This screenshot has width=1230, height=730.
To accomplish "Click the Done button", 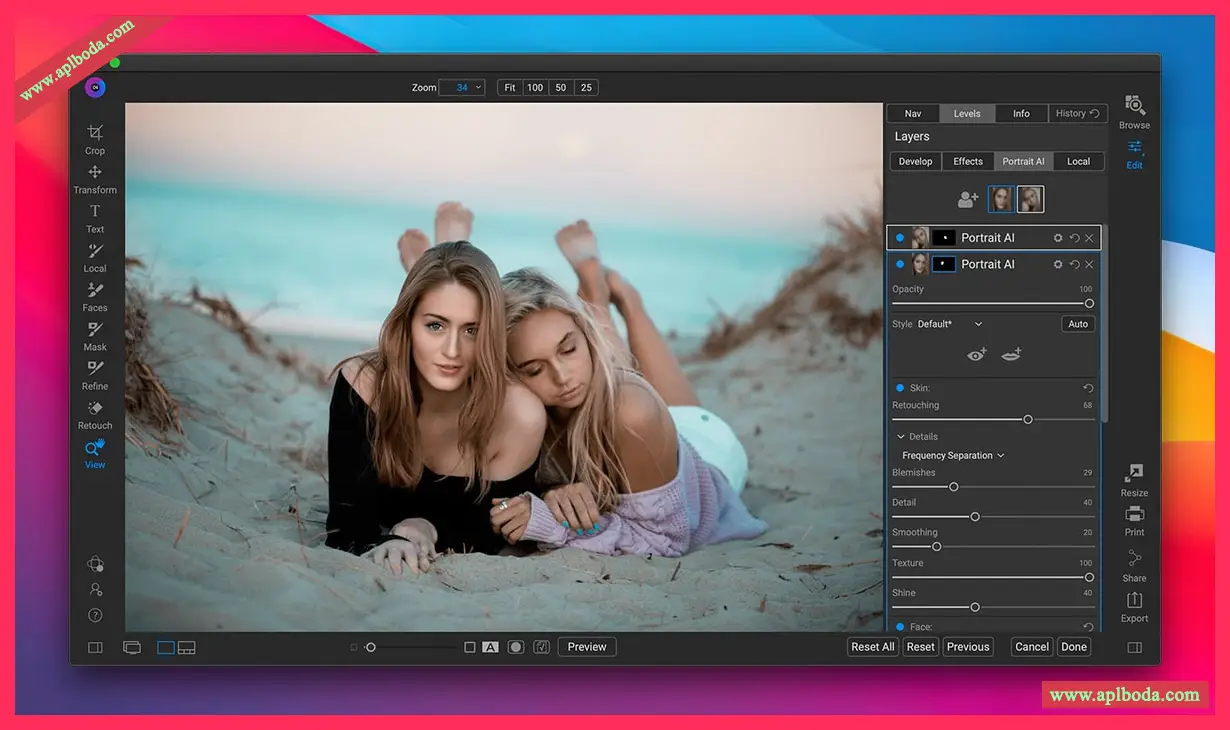I will [x=1074, y=647].
